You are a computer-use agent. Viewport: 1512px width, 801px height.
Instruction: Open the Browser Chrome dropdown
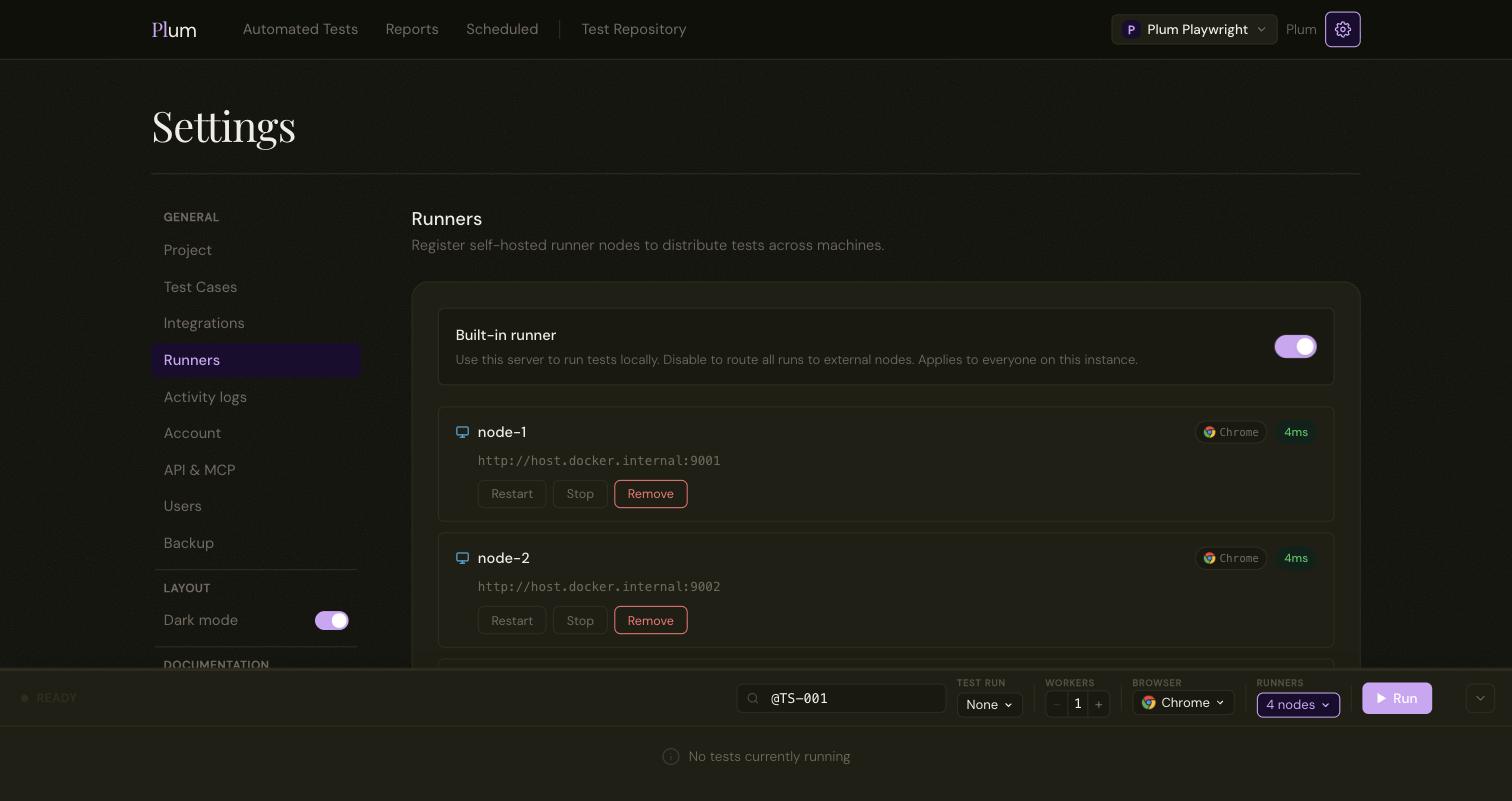(x=1183, y=703)
